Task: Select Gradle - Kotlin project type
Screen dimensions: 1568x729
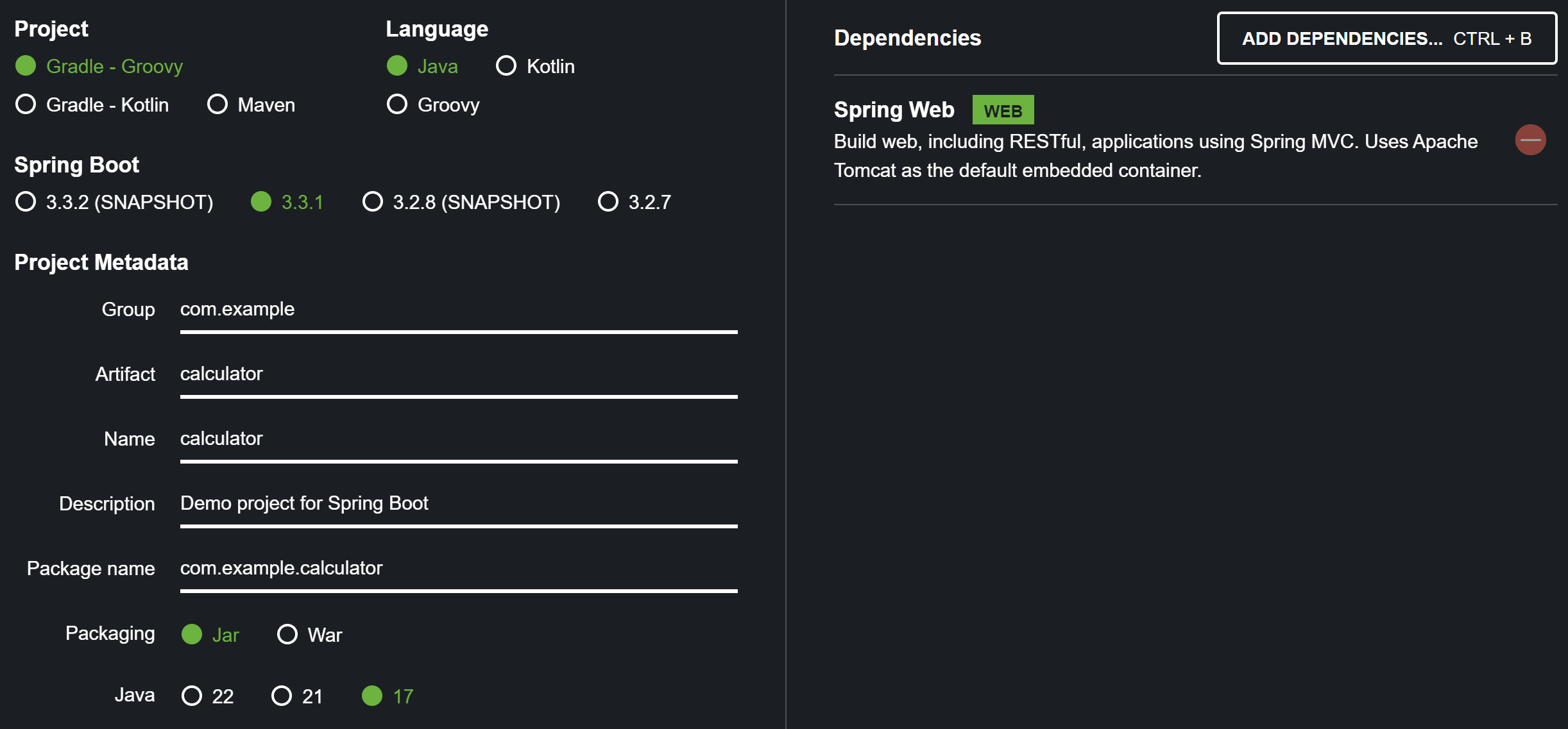Action: tap(26, 105)
